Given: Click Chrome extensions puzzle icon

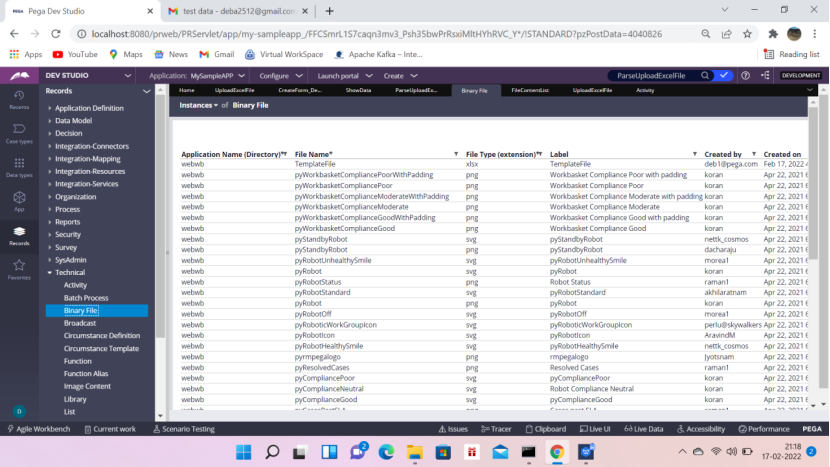Looking at the screenshot, I should click(773, 34).
